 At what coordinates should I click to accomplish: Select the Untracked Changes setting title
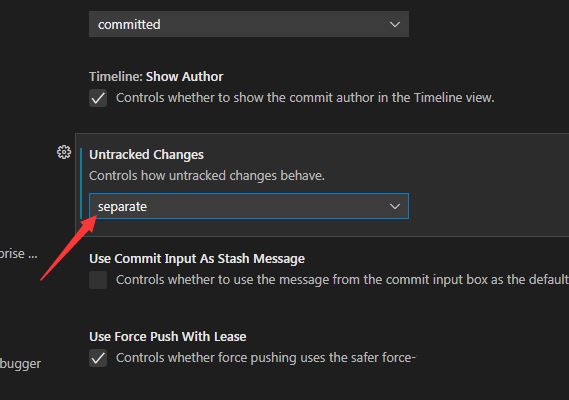pos(146,155)
